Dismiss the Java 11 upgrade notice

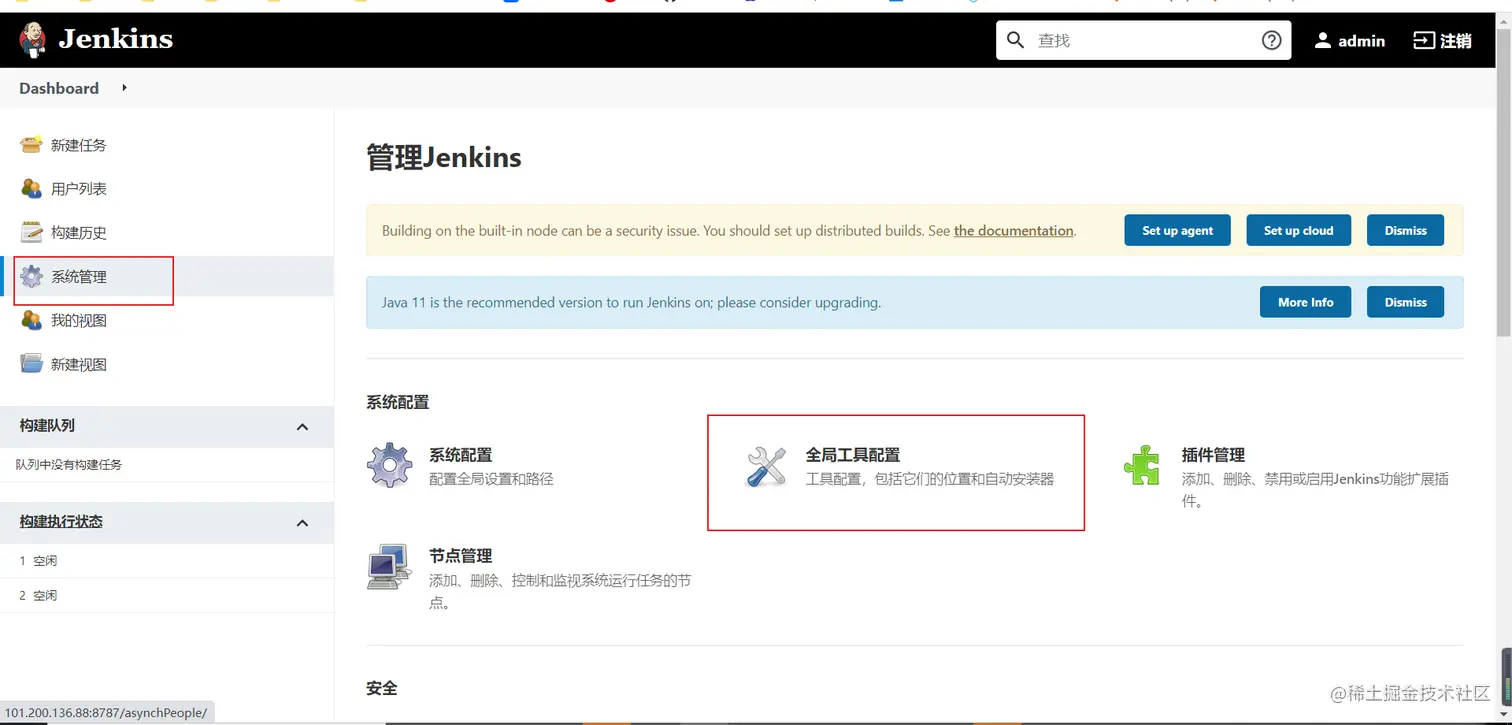coord(1405,302)
